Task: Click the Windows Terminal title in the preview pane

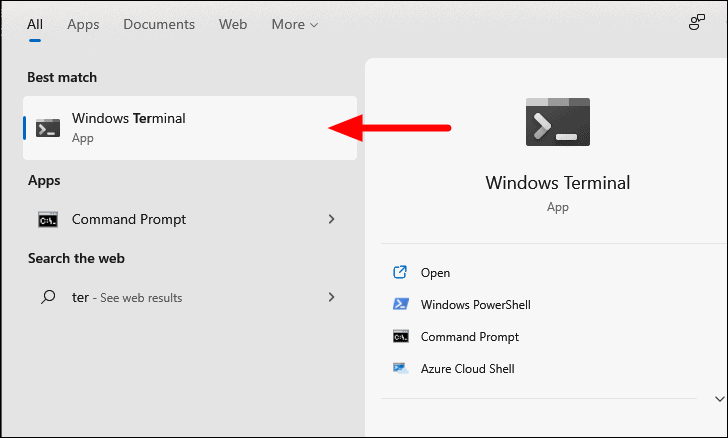Action: (x=557, y=183)
